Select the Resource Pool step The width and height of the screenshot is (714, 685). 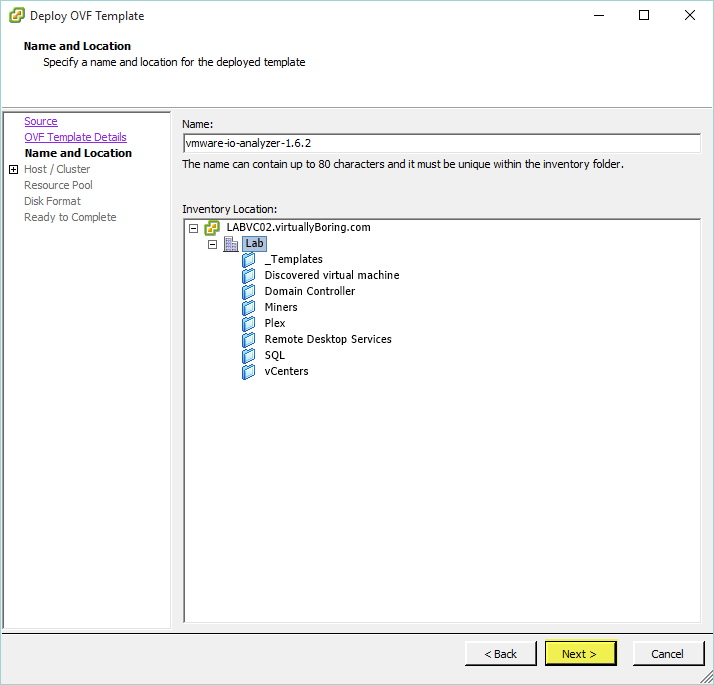tap(58, 185)
